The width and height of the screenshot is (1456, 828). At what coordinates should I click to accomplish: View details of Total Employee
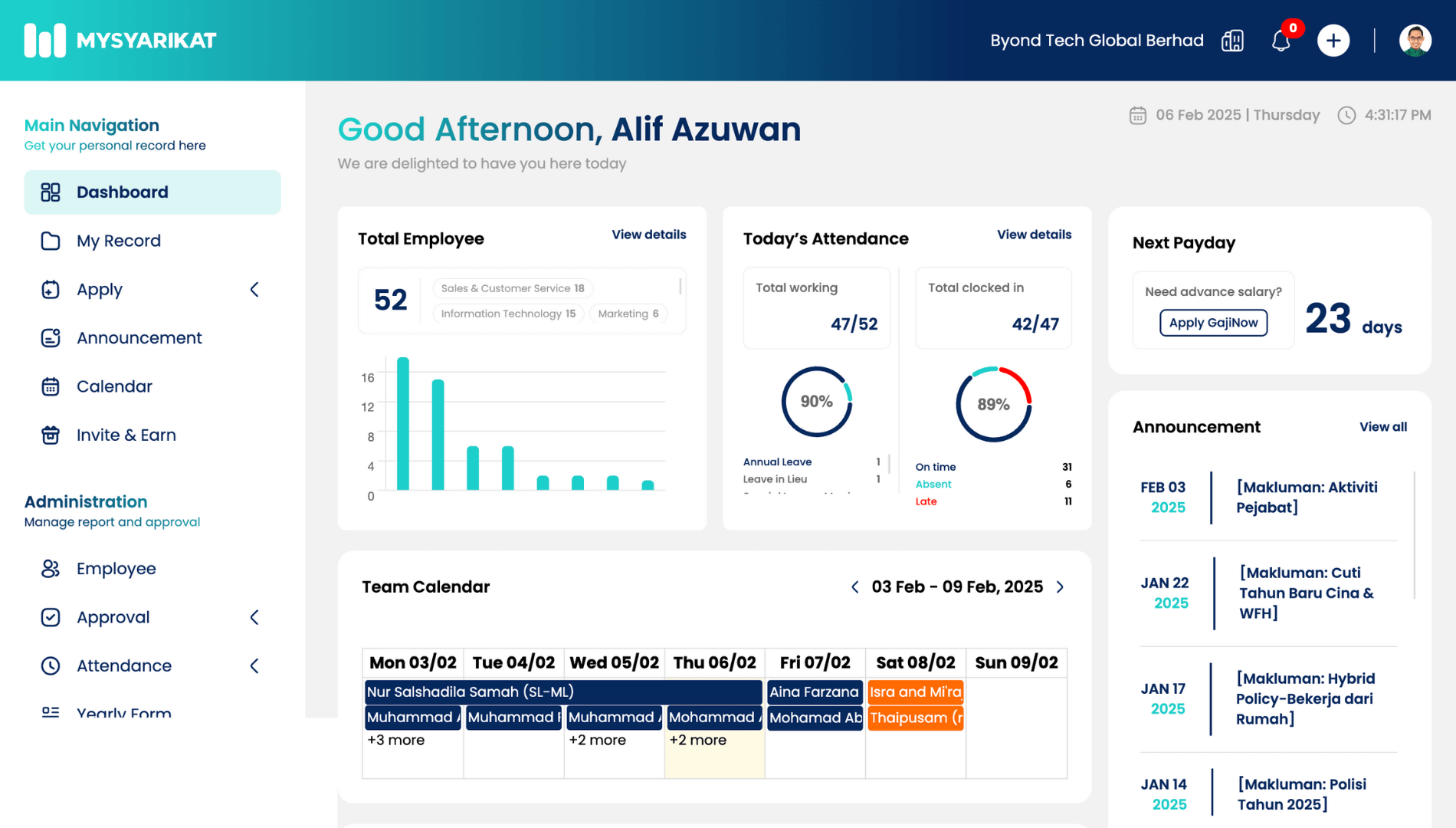click(x=648, y=235)
